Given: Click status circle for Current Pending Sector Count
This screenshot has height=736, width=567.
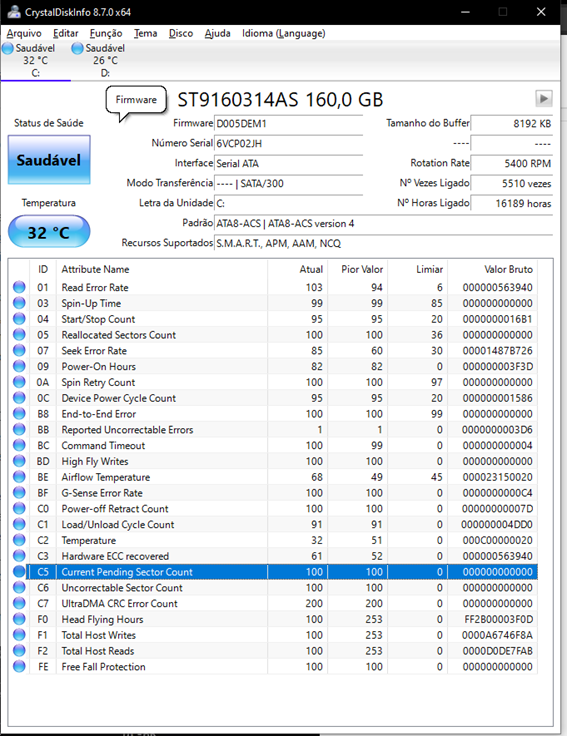Looking at the screenshot, I should tap(19, 571).
